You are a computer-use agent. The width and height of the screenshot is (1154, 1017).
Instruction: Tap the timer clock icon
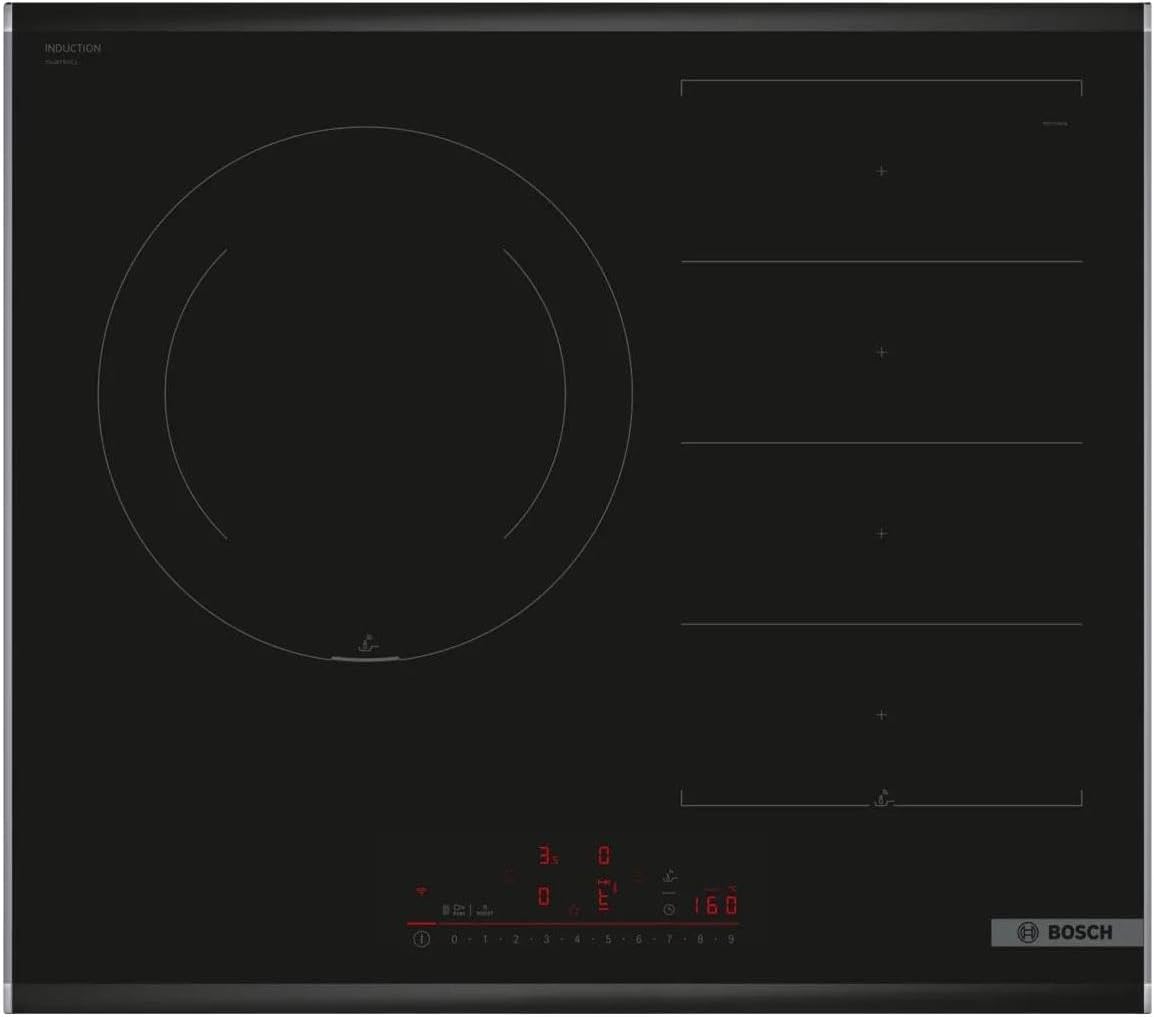[x=669, y=909]
